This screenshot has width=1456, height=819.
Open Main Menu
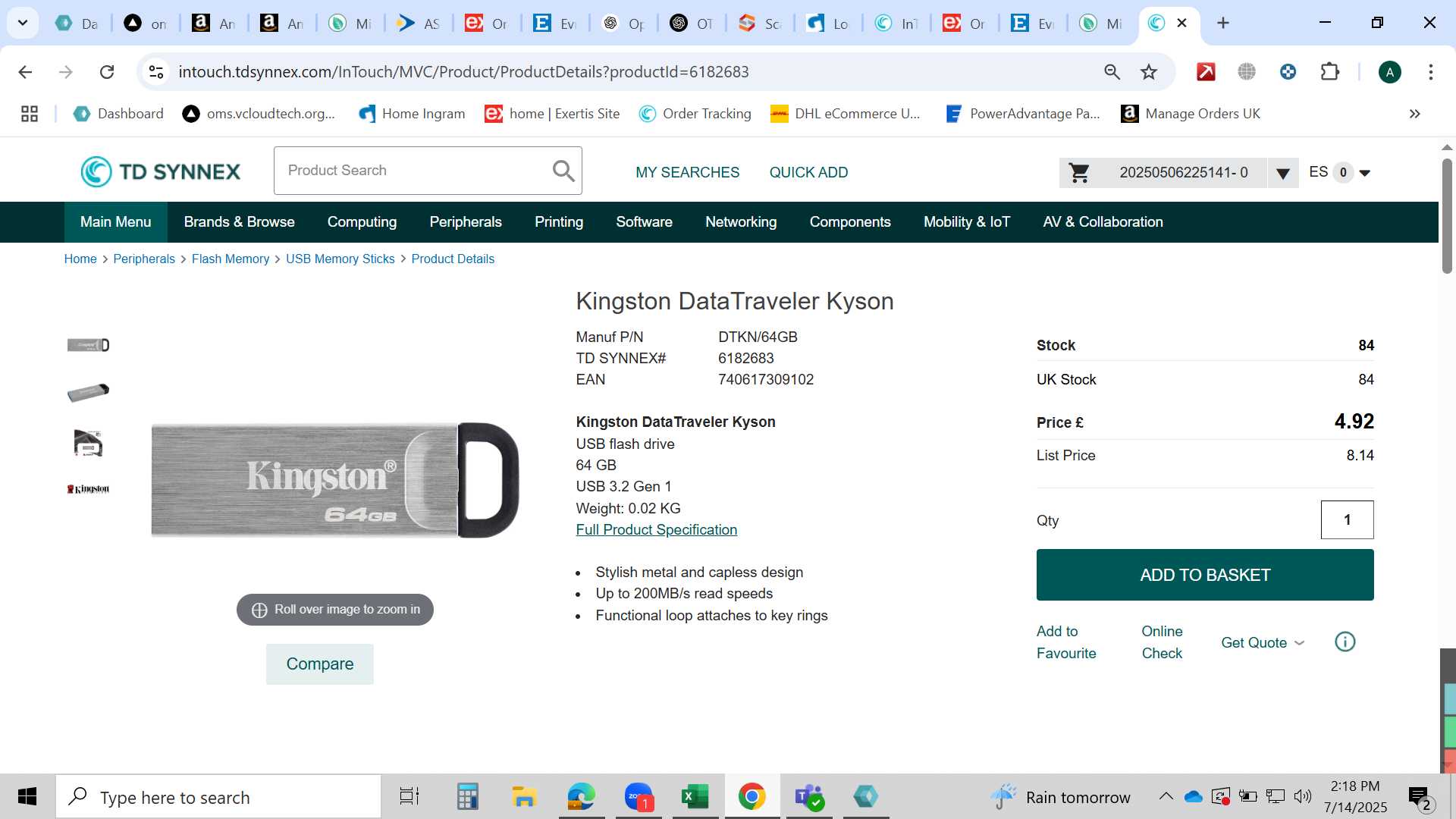pos(115,222)
